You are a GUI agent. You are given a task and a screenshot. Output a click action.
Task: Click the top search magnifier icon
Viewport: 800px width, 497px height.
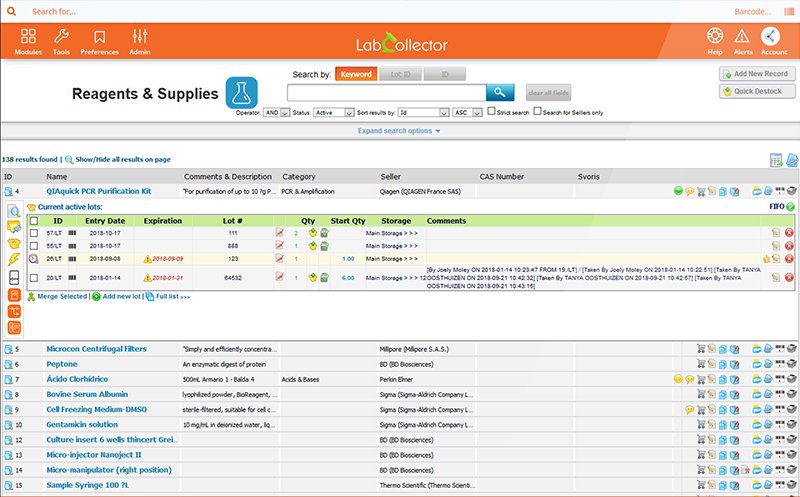(11, 11)
